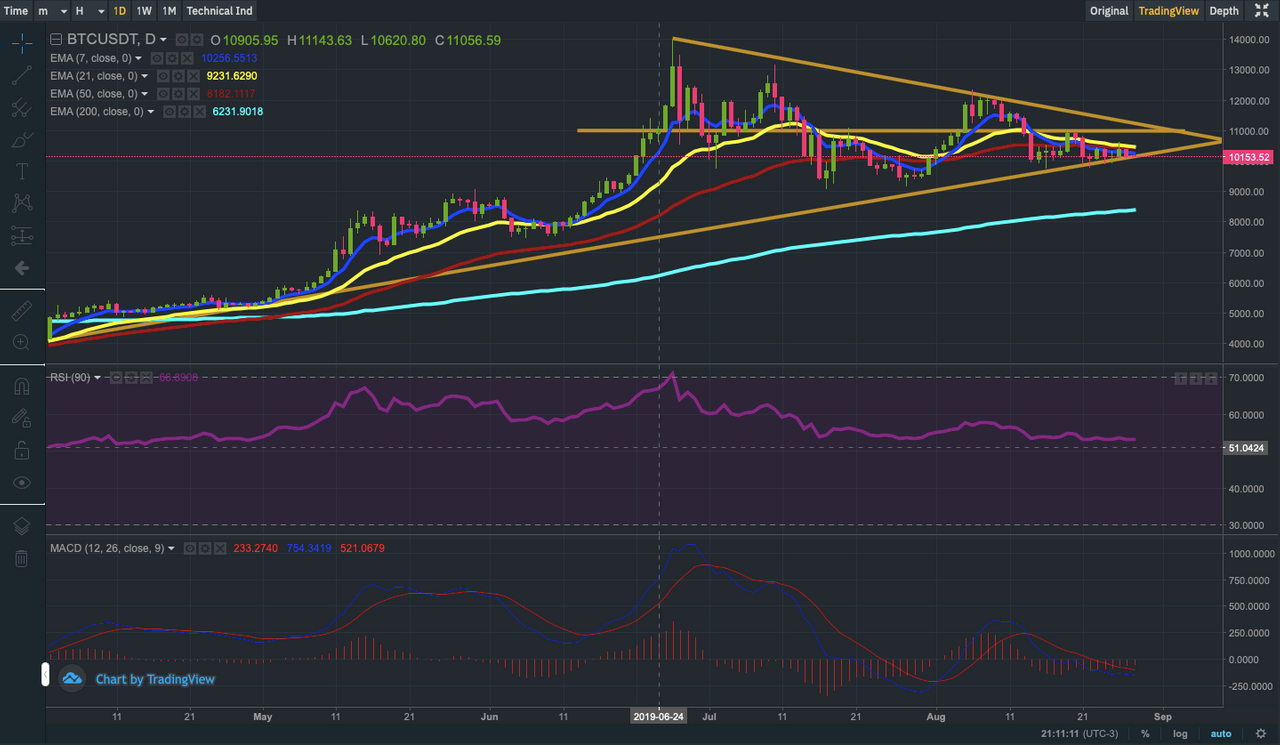Select the crosshair cursor tool

point(21,43)
